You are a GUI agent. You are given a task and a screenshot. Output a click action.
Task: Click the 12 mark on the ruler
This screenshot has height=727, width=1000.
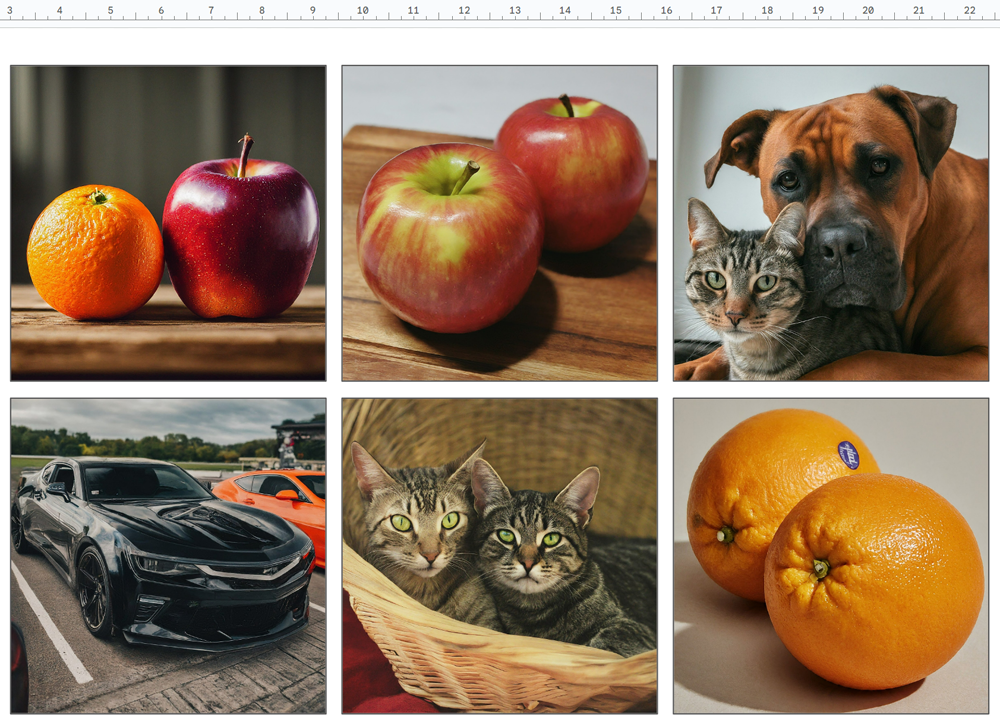pyautogui.click(x=464, y=10)
